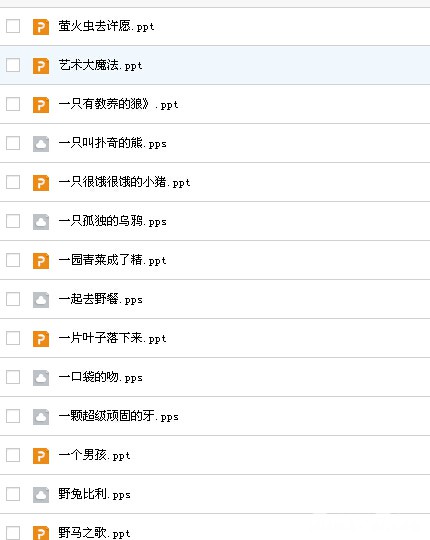The width and height of the screenshot is (430, 540).
Task: Tick the checkbox for 一个男孩.ppt
Action: pos(13,455)
